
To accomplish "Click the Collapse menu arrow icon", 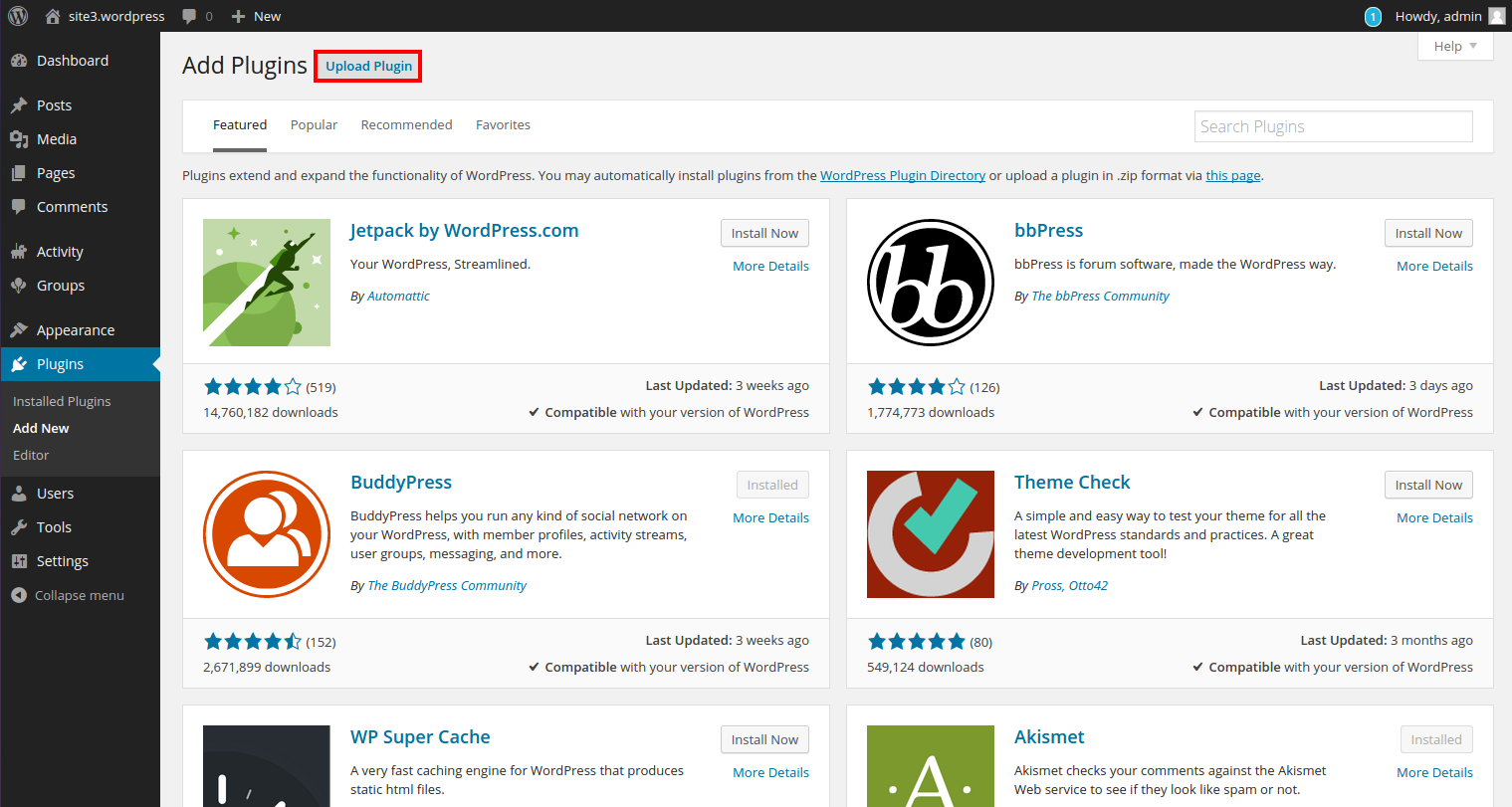I will coord(19,595).
